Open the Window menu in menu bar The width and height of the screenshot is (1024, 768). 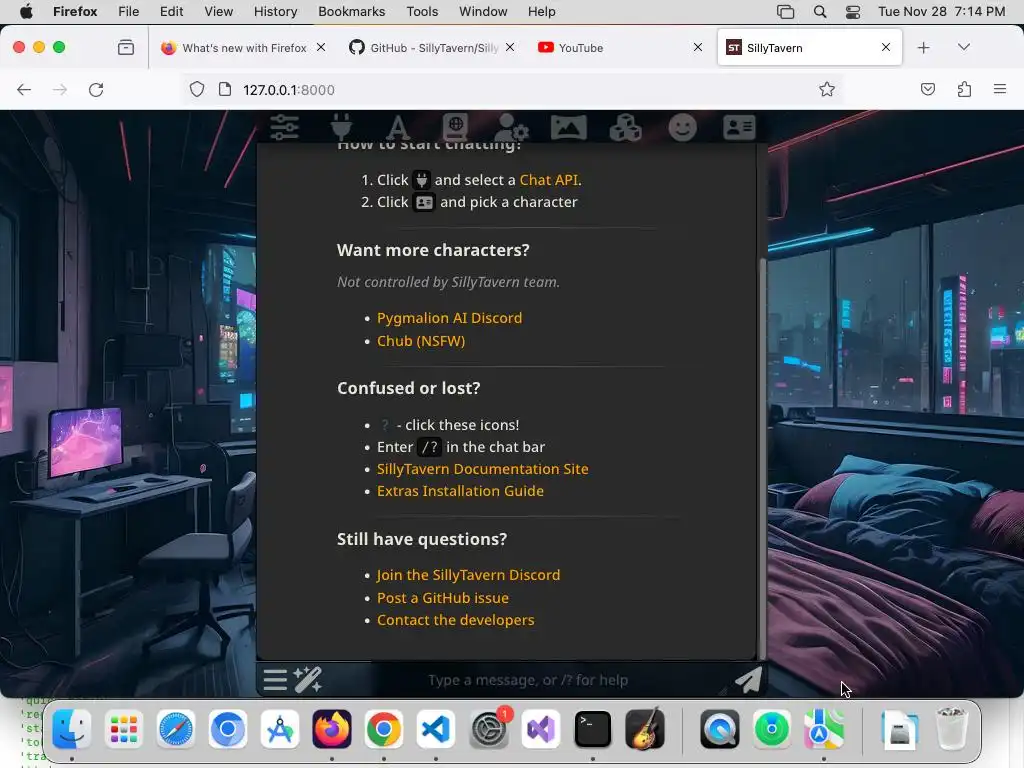pos(483,12)
